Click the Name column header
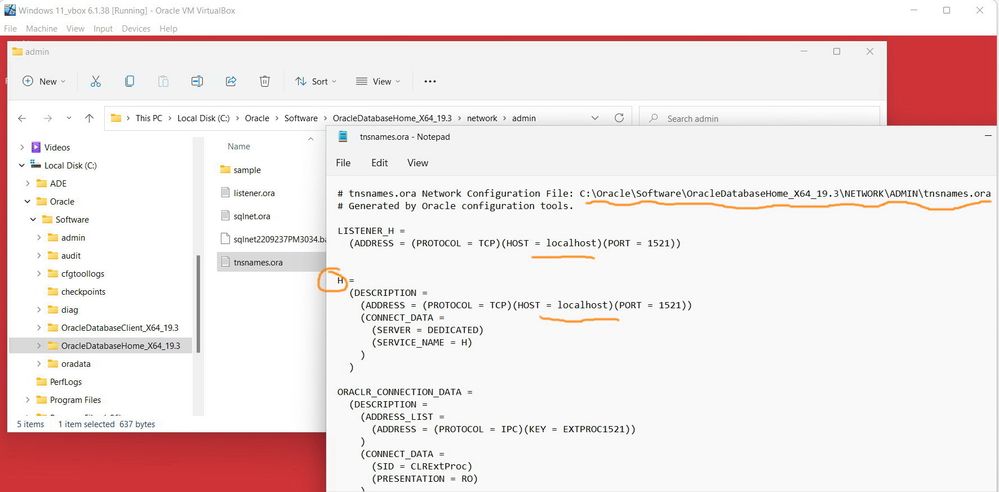 tap(239, 147)
